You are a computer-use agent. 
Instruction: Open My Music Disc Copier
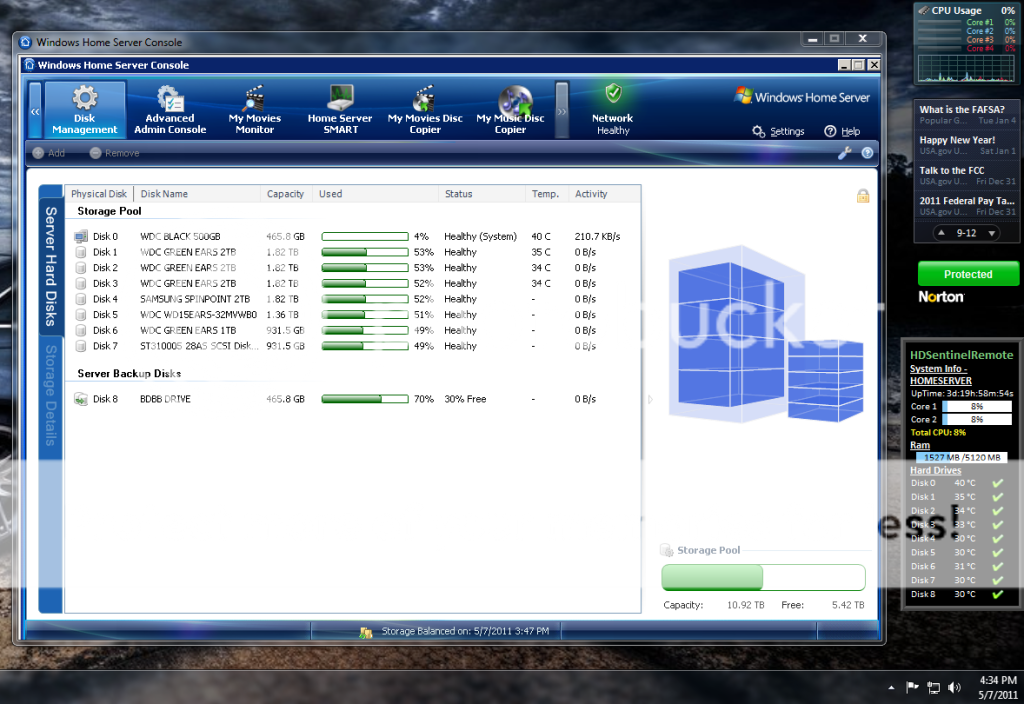coord(511,110)
